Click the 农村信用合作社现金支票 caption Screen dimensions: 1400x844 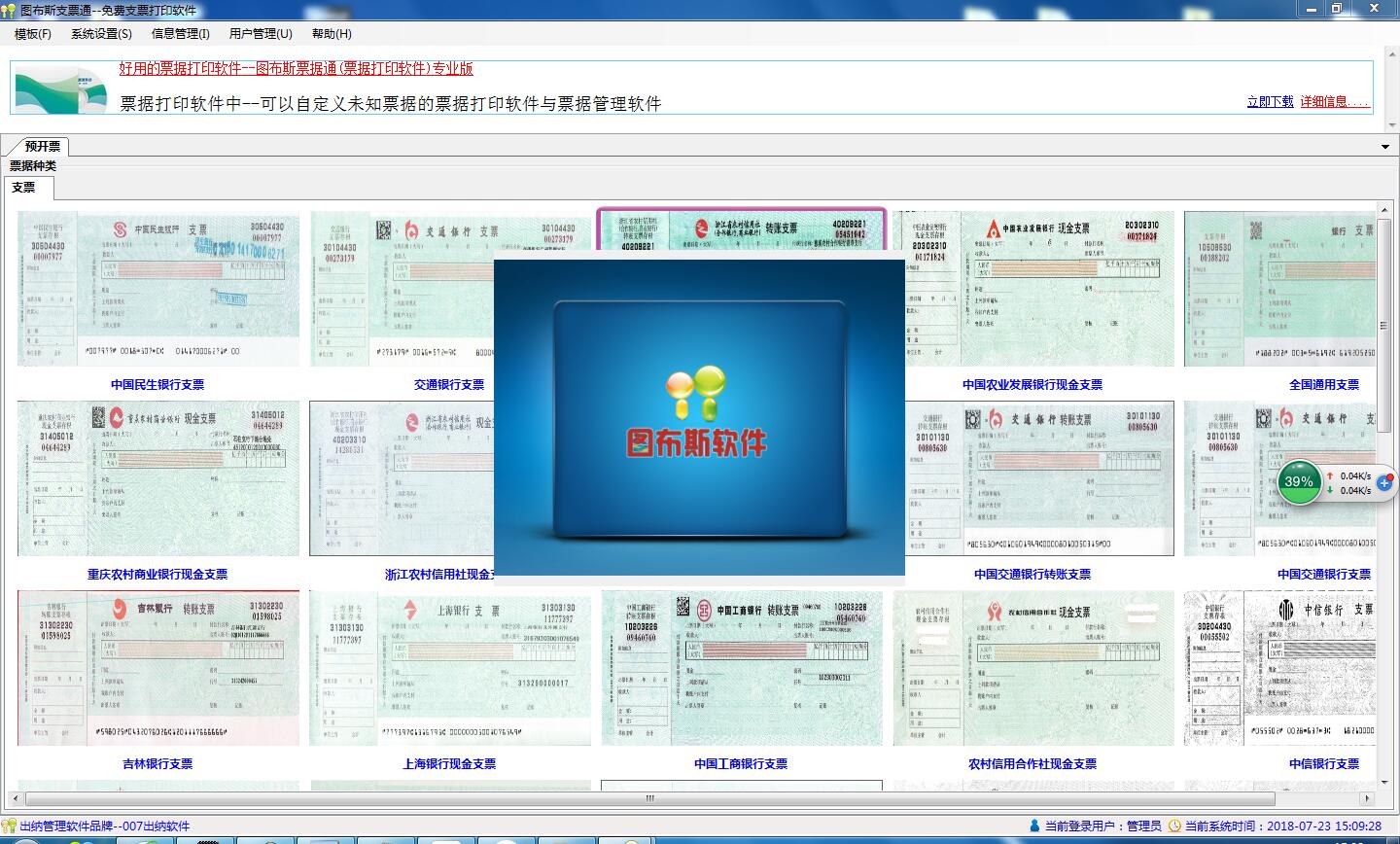(x=1032, y=764)
